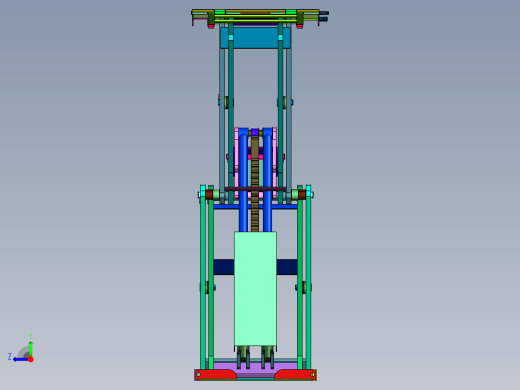Click the red origin dot of the triad
The height and width of the screenshot is (390, 520).
(31, 359)
